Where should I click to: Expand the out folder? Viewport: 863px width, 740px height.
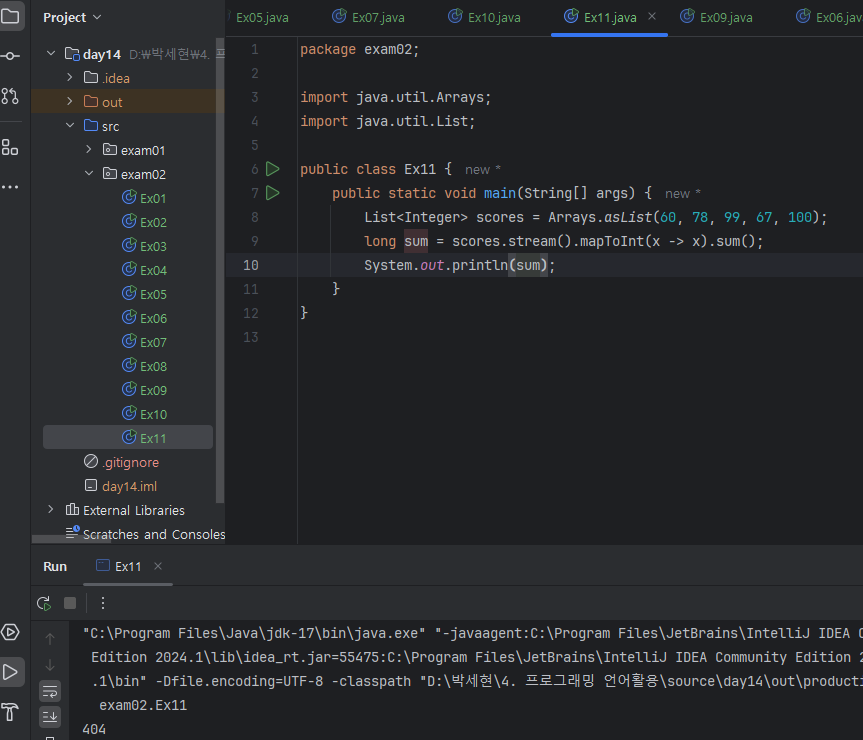point(70,101)
